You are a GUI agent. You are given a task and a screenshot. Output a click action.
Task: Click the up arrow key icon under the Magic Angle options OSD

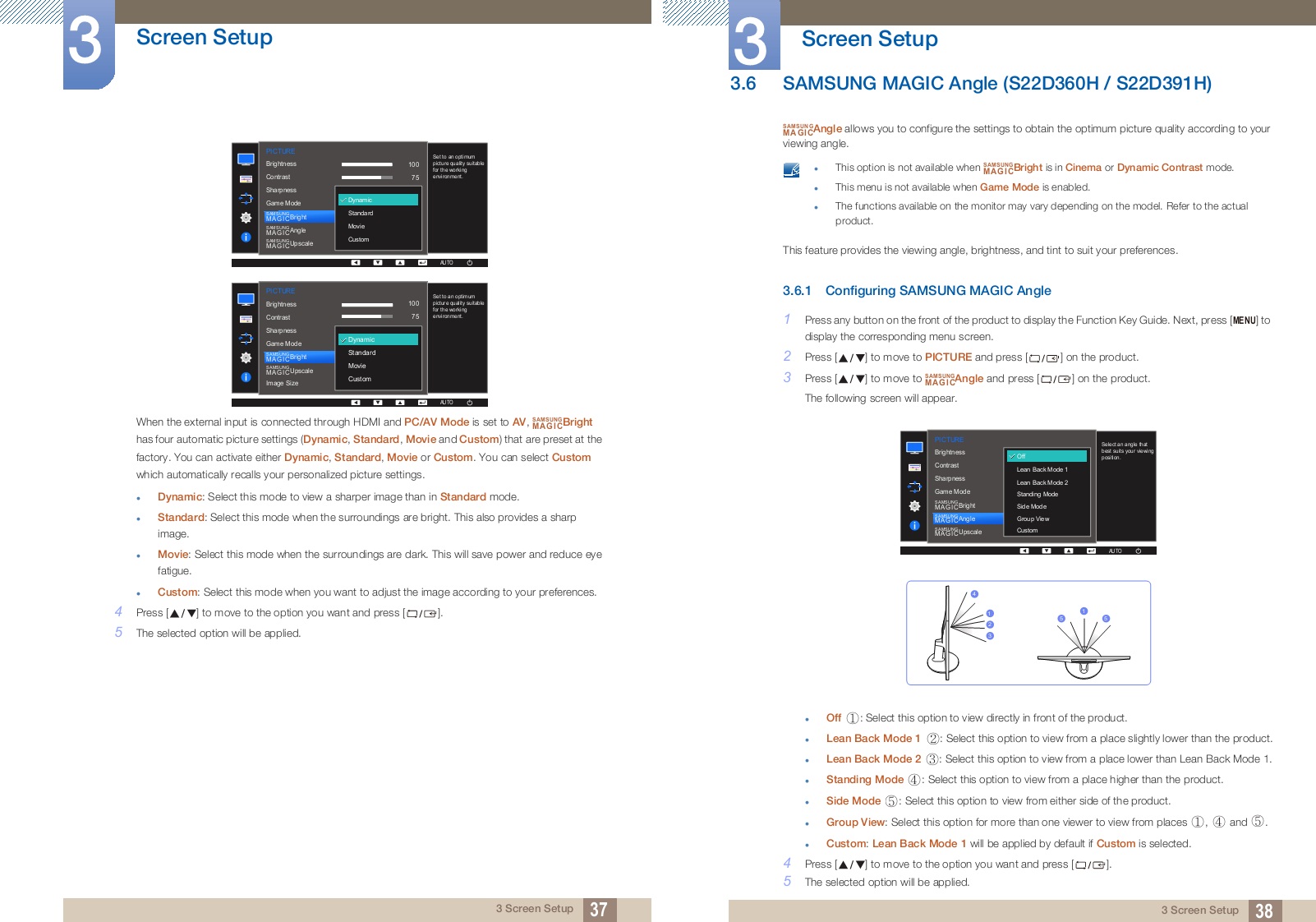[1069, 551]
